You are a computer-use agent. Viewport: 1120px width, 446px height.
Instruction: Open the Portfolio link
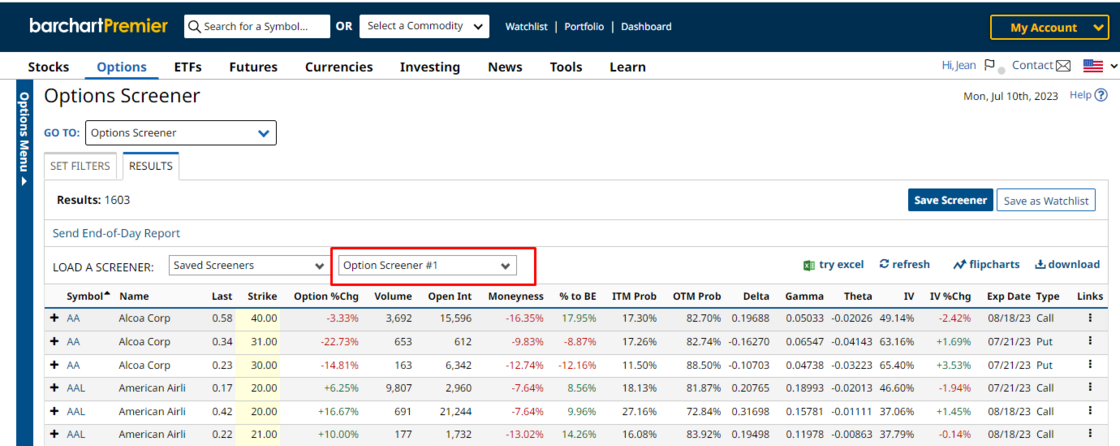pos(584,26)
